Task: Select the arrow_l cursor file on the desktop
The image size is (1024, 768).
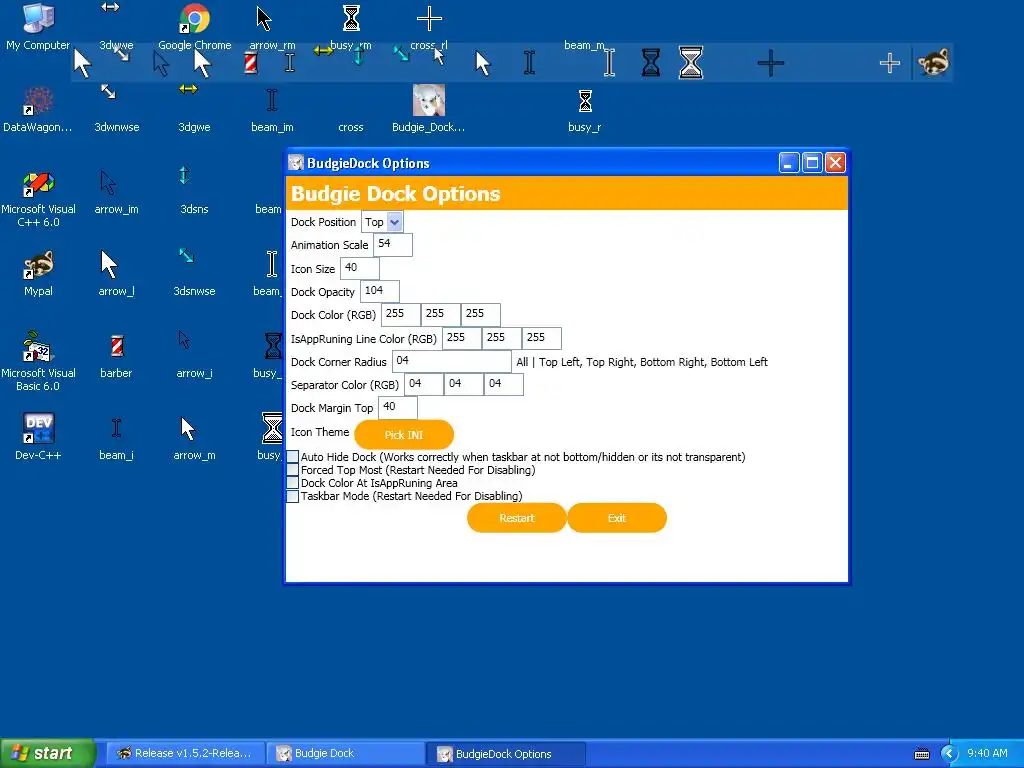Action: pos(116,274)
